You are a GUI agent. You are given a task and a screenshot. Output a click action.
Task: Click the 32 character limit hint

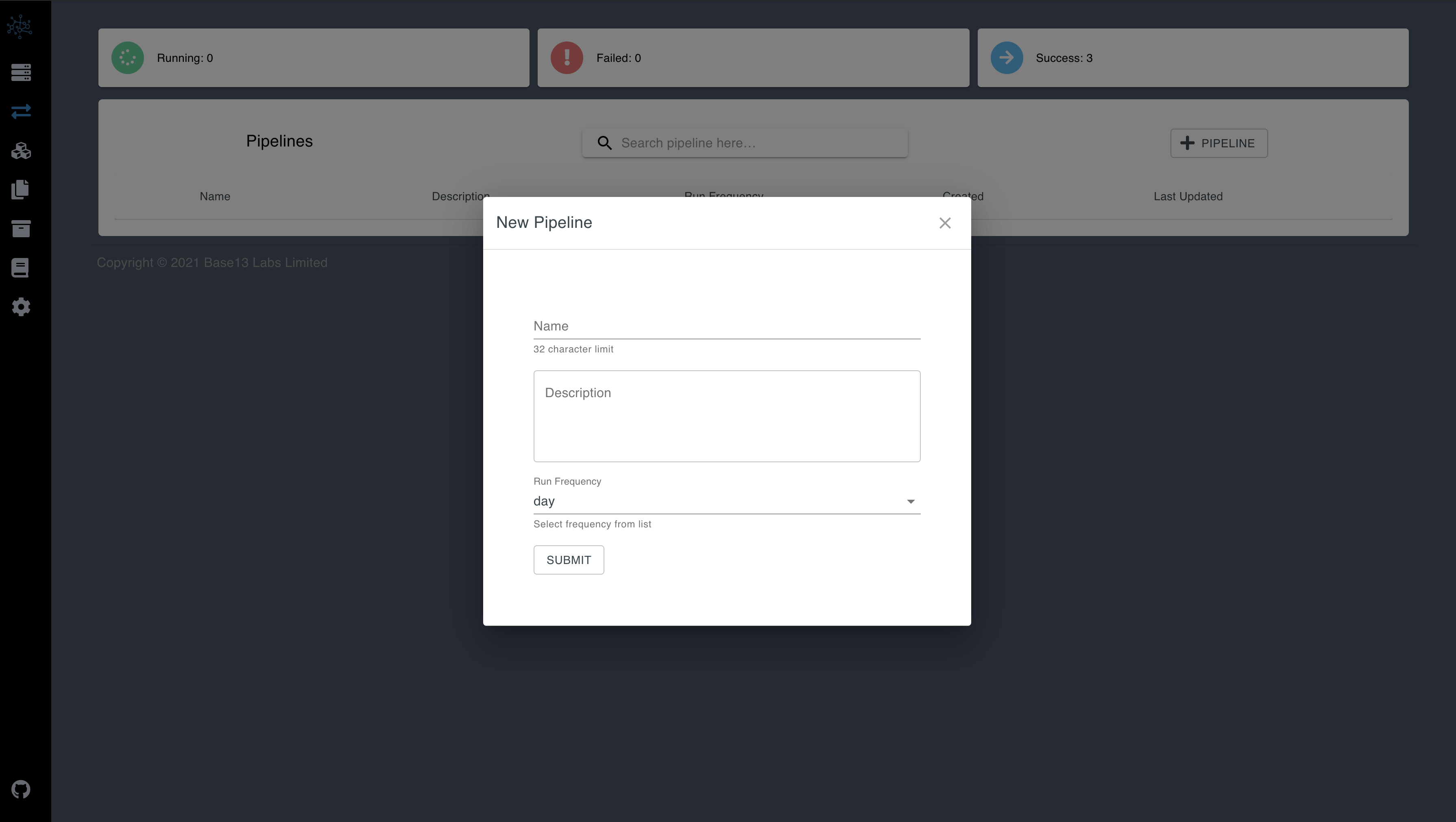[x=573, y=350]
